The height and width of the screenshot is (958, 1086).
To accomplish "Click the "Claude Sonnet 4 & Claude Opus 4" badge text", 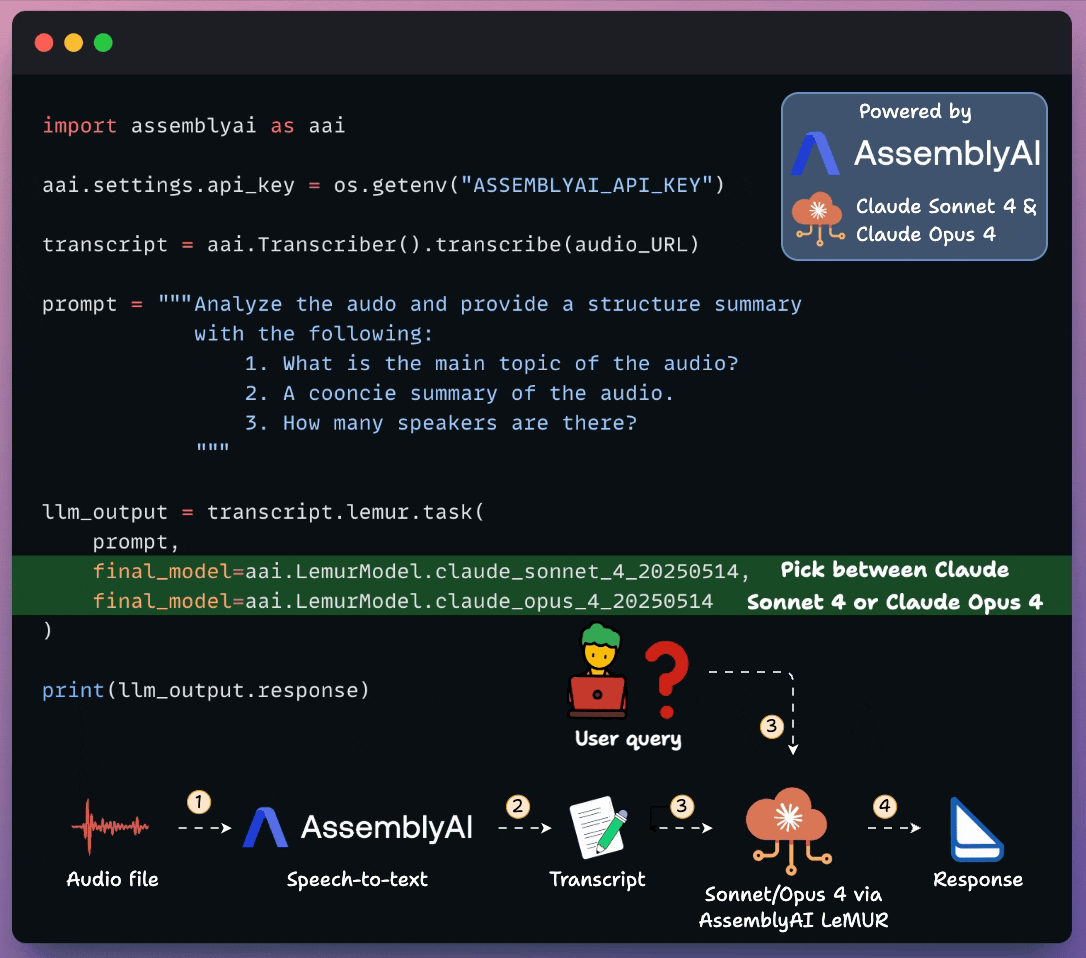I will (x=945, y=221).
